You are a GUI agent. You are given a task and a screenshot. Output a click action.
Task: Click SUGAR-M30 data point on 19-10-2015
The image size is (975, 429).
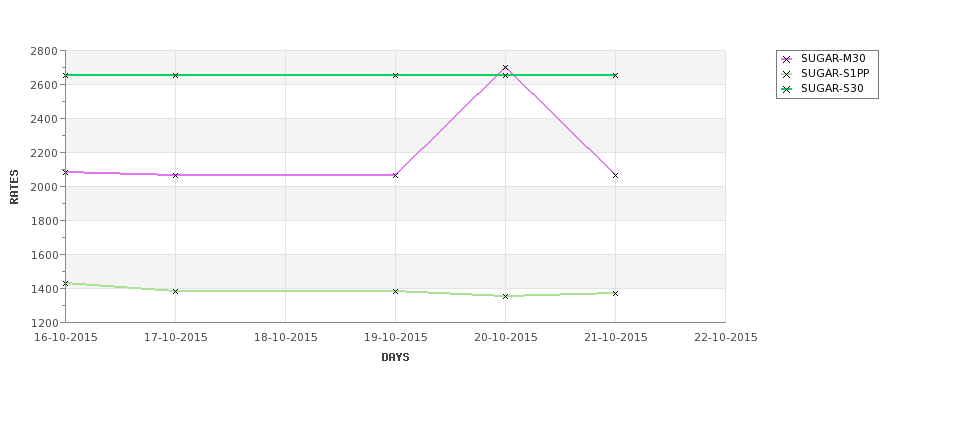tap(395, 175)
